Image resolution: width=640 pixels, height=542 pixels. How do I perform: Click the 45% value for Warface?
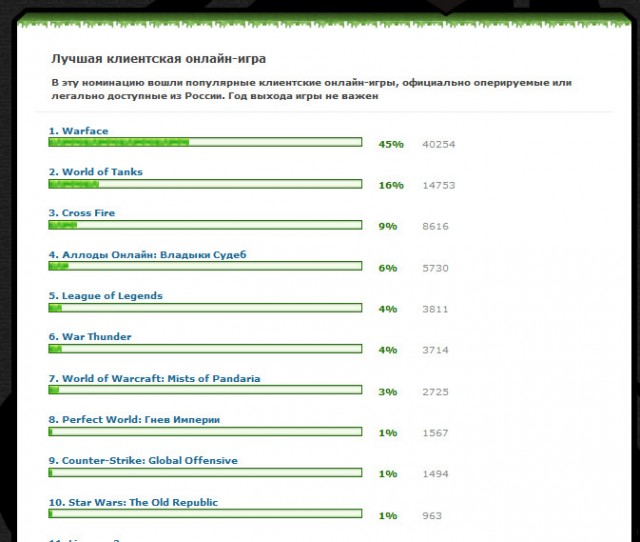tap(391, 144)
